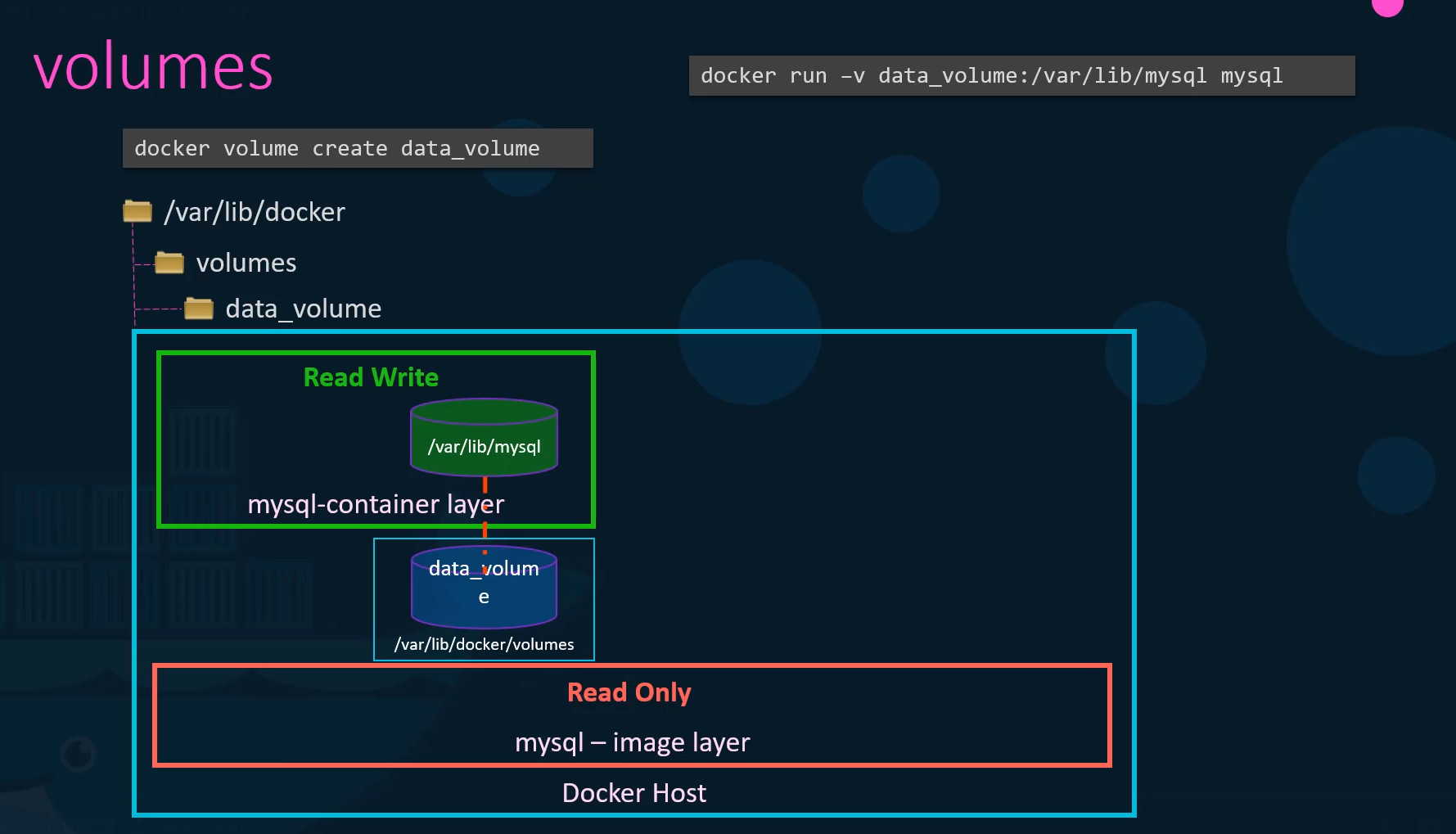Select the 'docker run -v' command box
The height and width of the screenshot is (834, 1456).
pyautogui.click(x=1021, y=75)
